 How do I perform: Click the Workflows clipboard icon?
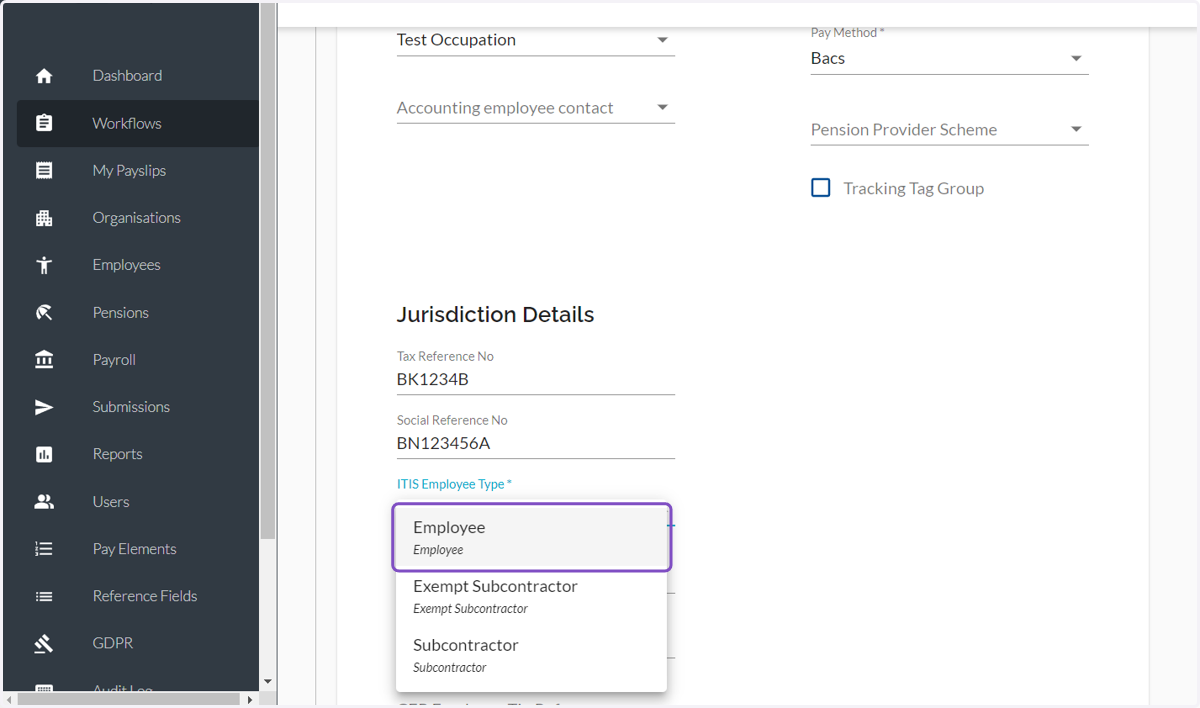[44, 123]
